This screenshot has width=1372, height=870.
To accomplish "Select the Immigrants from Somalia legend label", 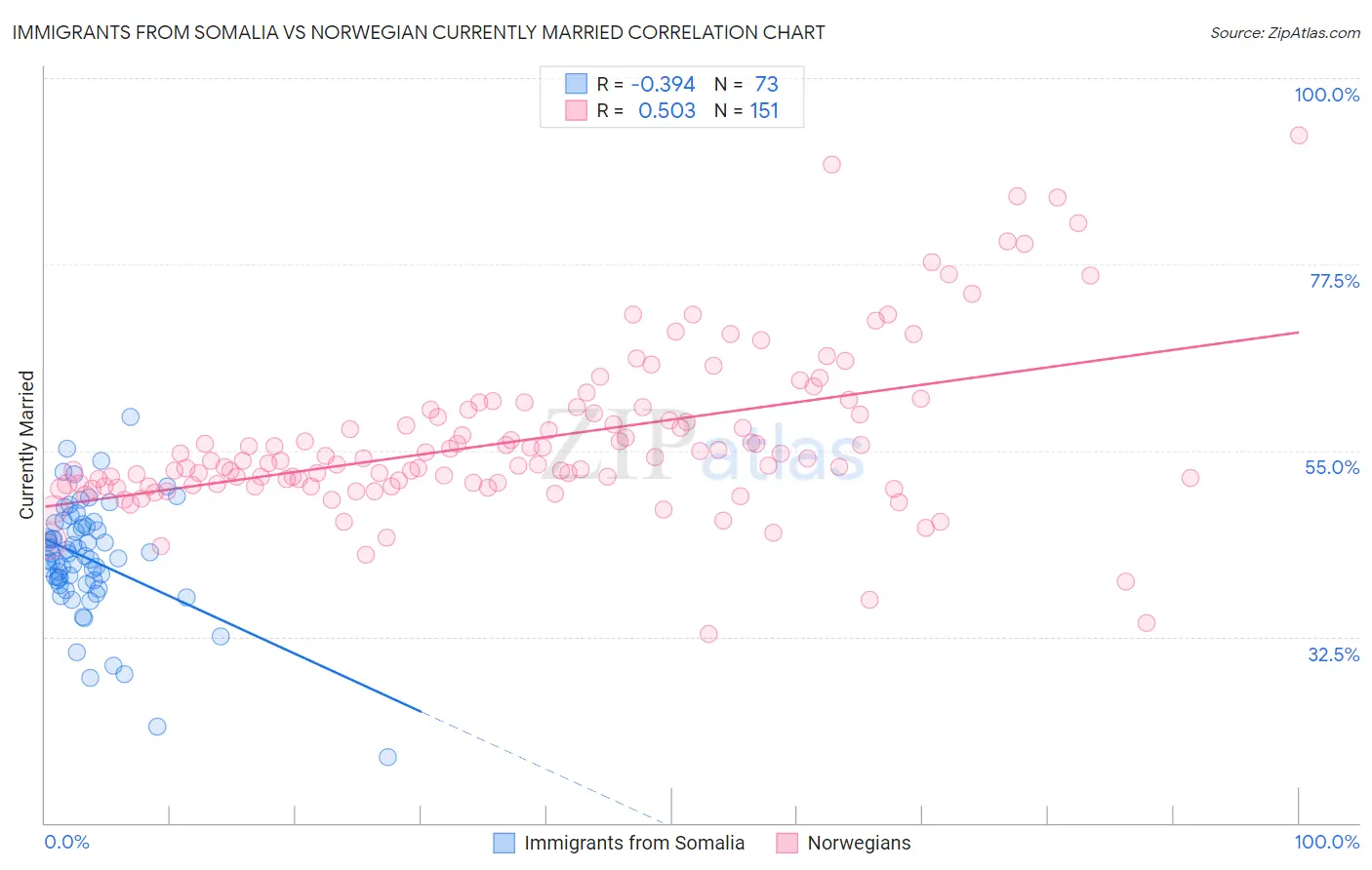I will pyautogui.click(x=634, y=843).
